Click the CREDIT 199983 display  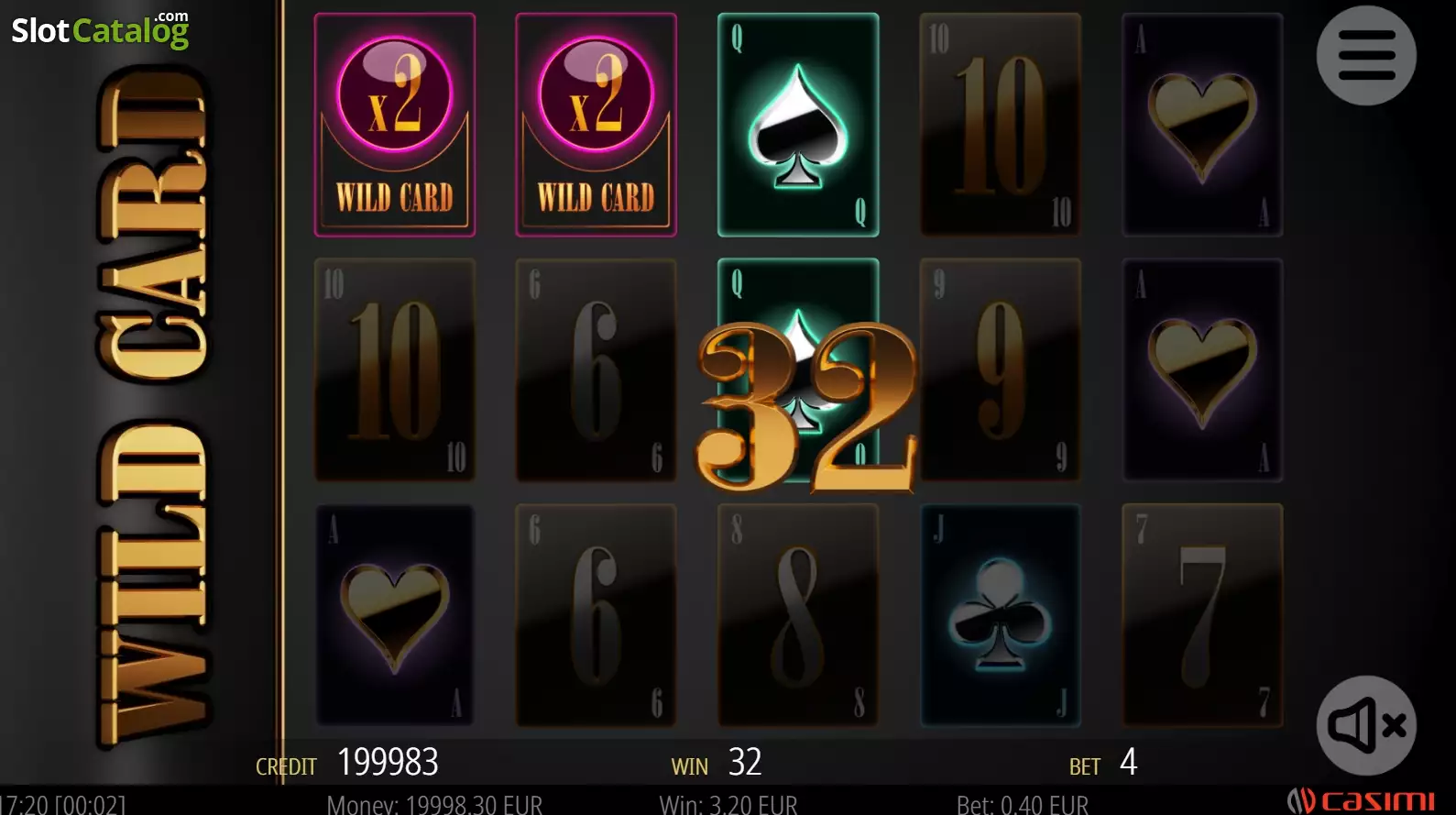click(x=347, y=763)
